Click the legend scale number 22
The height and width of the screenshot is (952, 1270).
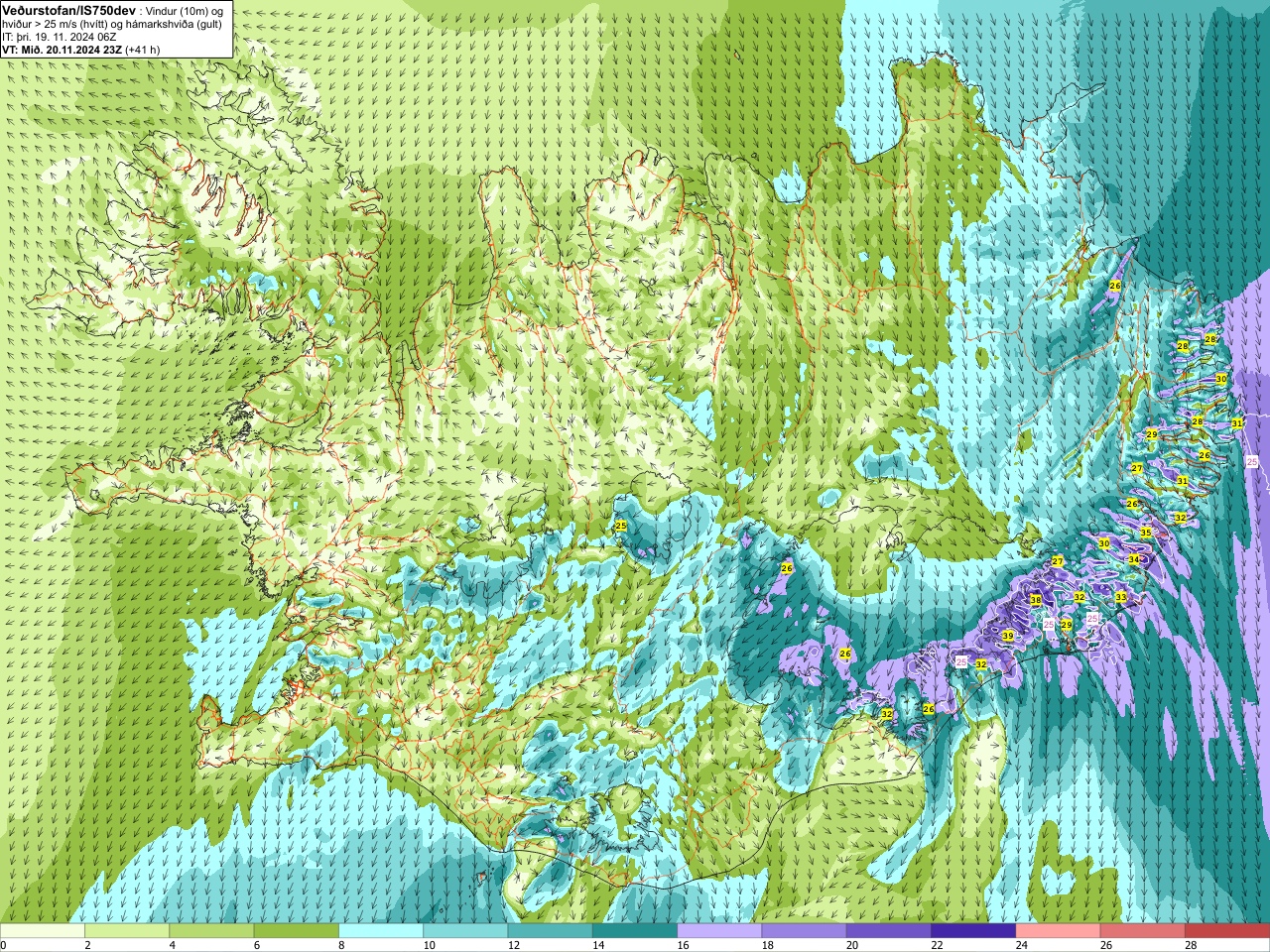[x=937, y=945]
